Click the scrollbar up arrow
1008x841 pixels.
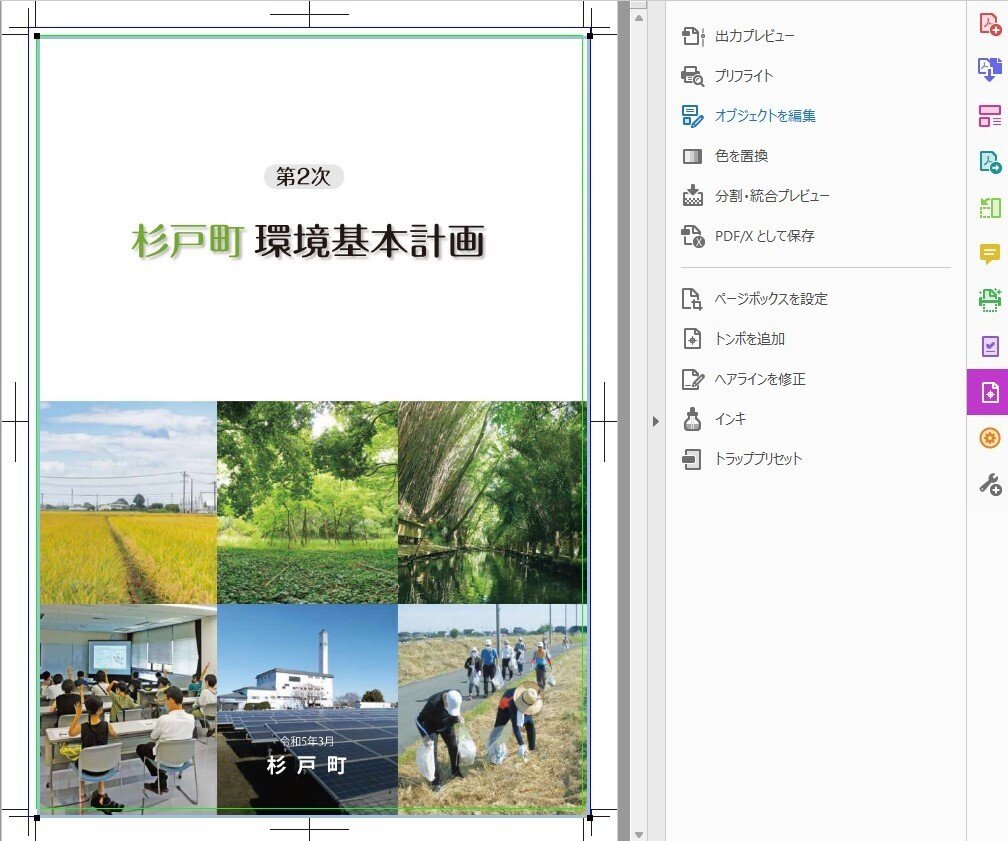tap(638, 18)
